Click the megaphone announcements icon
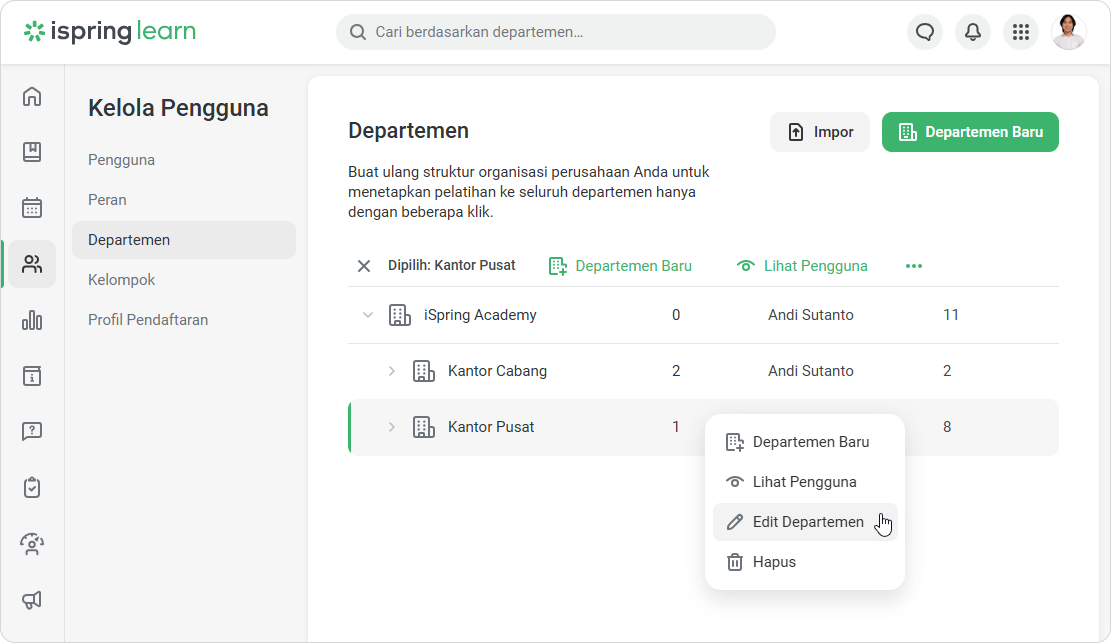This screenshot has width=1111, height=643. (x=32, y=600)
